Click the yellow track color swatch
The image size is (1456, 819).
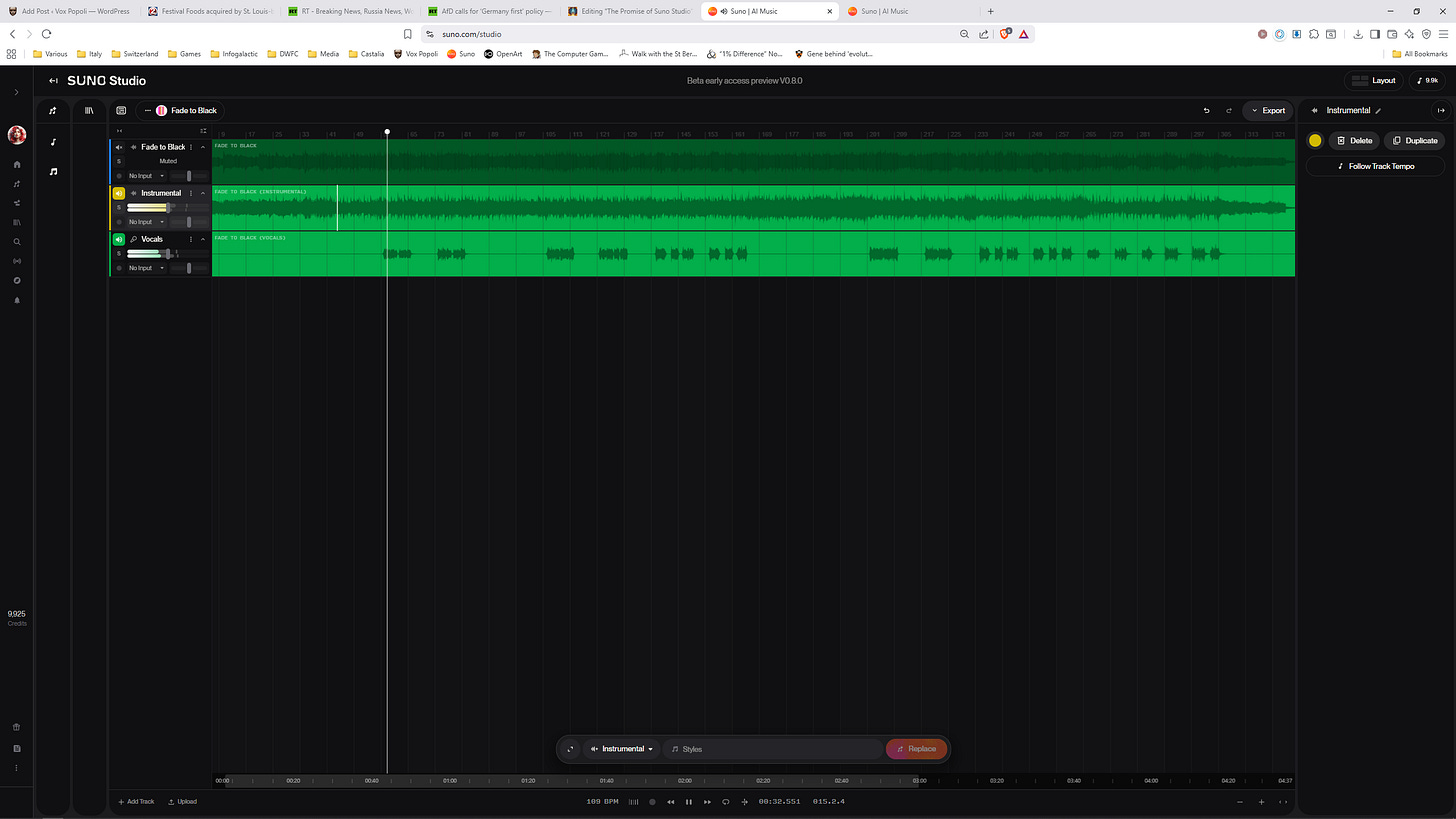point(1315,141)
